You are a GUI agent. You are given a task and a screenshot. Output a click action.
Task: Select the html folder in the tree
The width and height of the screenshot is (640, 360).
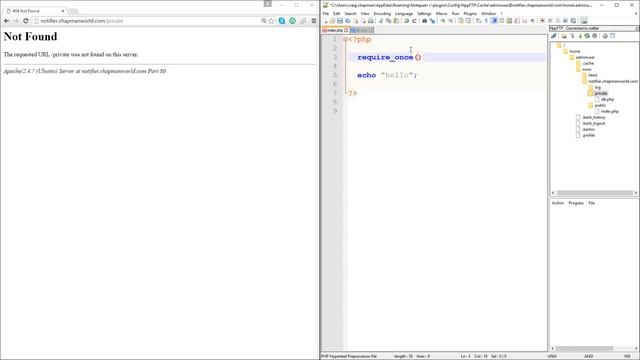tap(593, 76)
